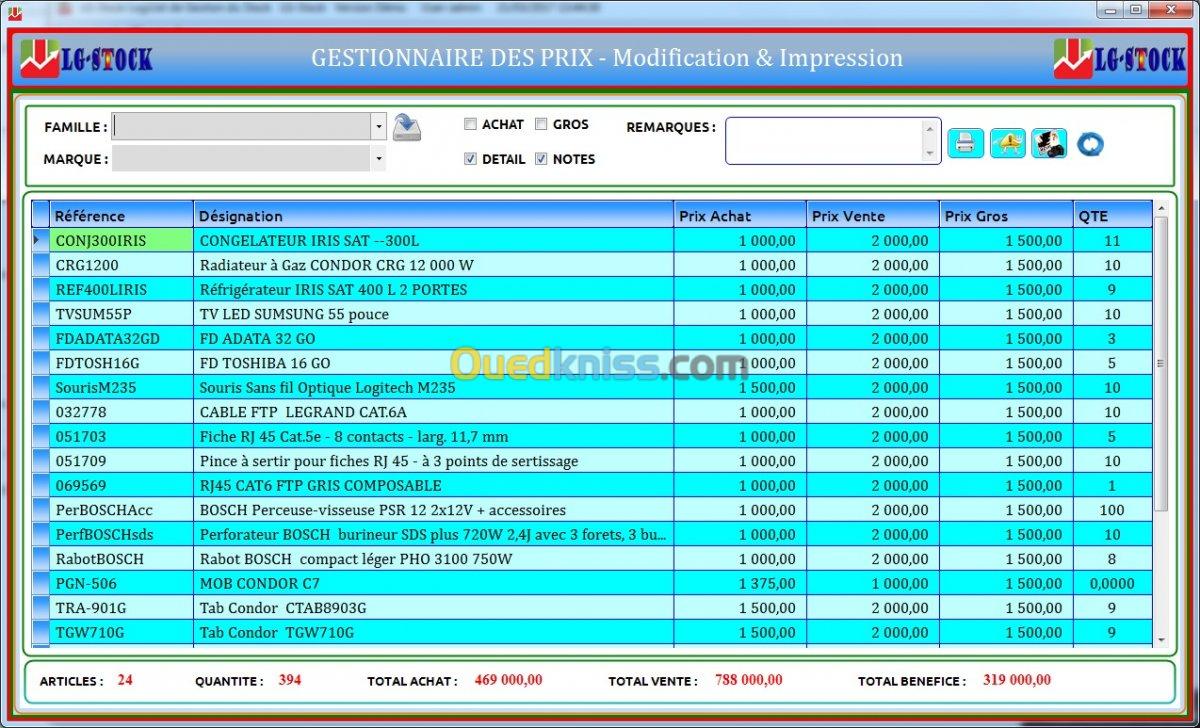
Task: Select Prix Vente cell of PGN-506 row
Action: pyautogui.click(x=873, y=584)
